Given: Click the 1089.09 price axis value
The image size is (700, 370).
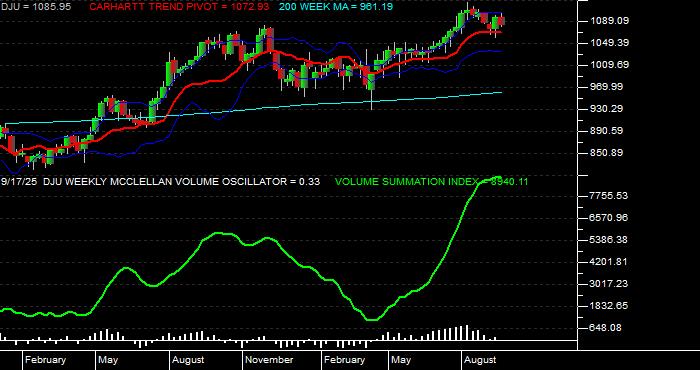Looking at the screenshot, I should (x=609, y=21).
